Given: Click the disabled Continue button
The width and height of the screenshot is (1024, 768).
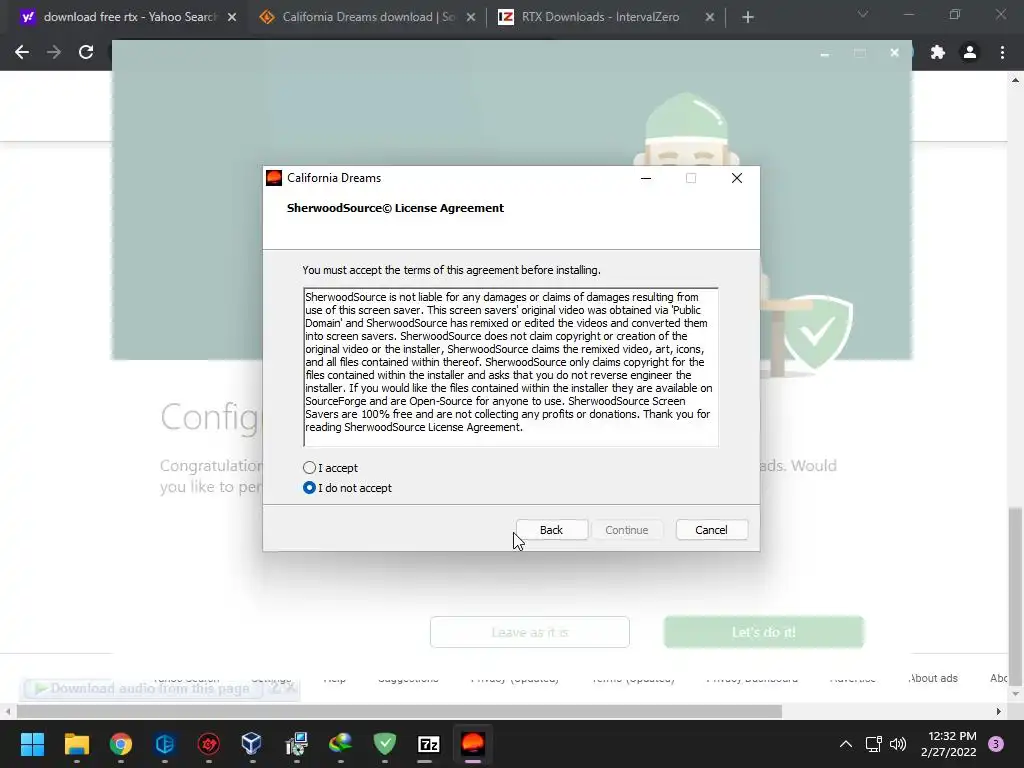Looking at the screenshot, I should coord(626,530).
